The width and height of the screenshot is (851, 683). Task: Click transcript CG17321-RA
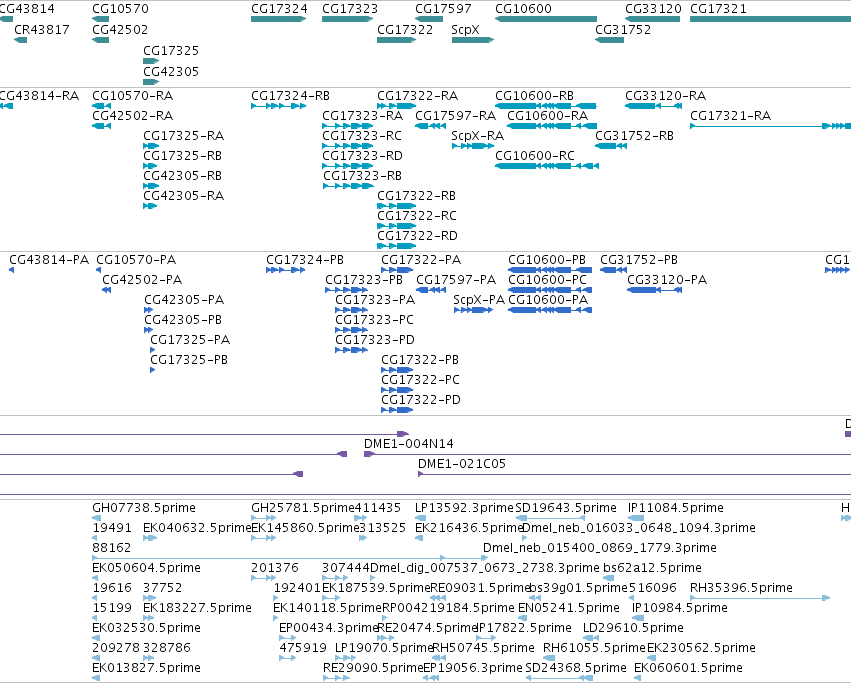pyautogui.click(x=731, y=116)
